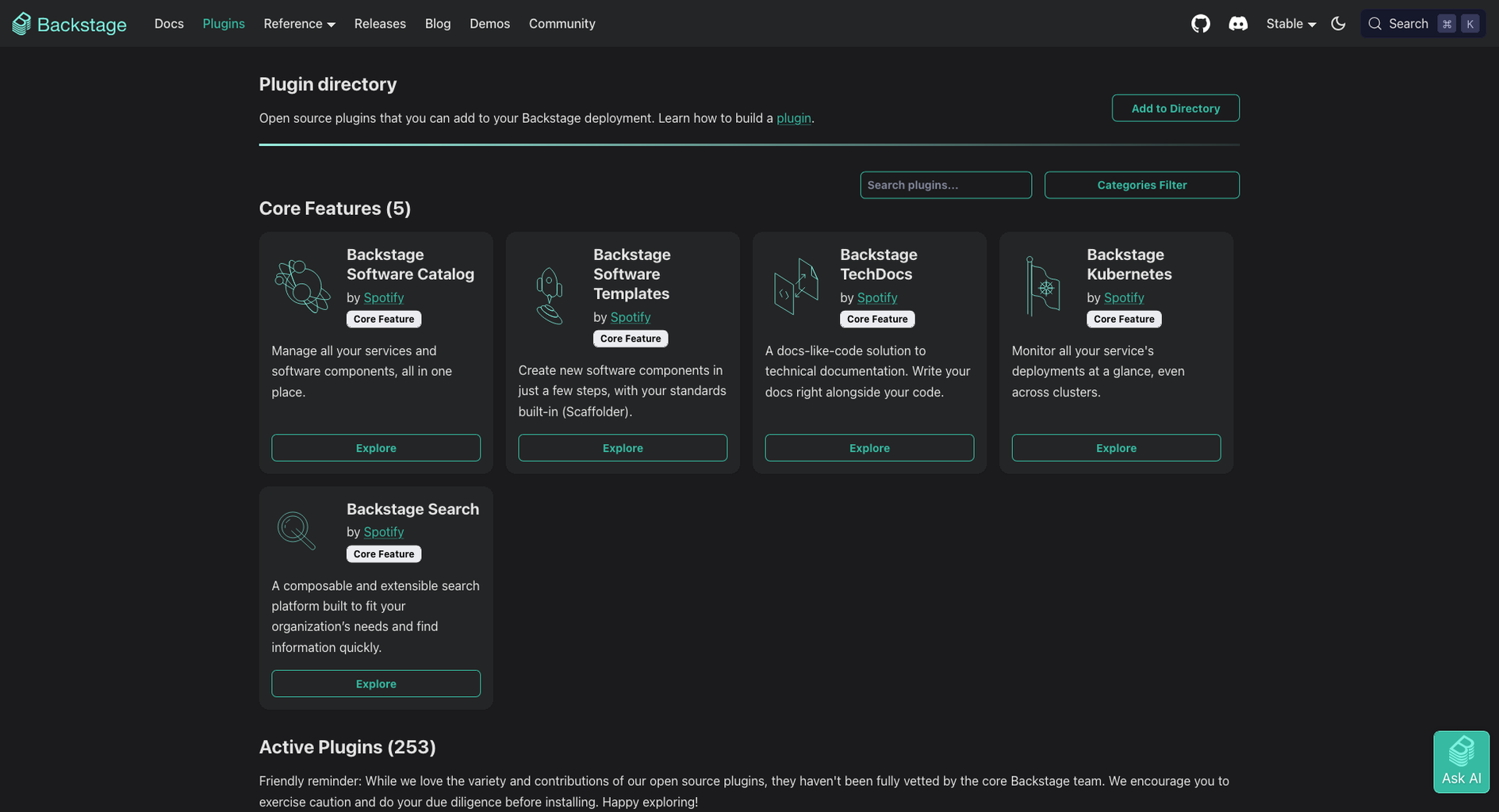Explore the Backstage Search plugin
The height and width of the screenshot is (812, 1499).
click(x=376, y=684)
